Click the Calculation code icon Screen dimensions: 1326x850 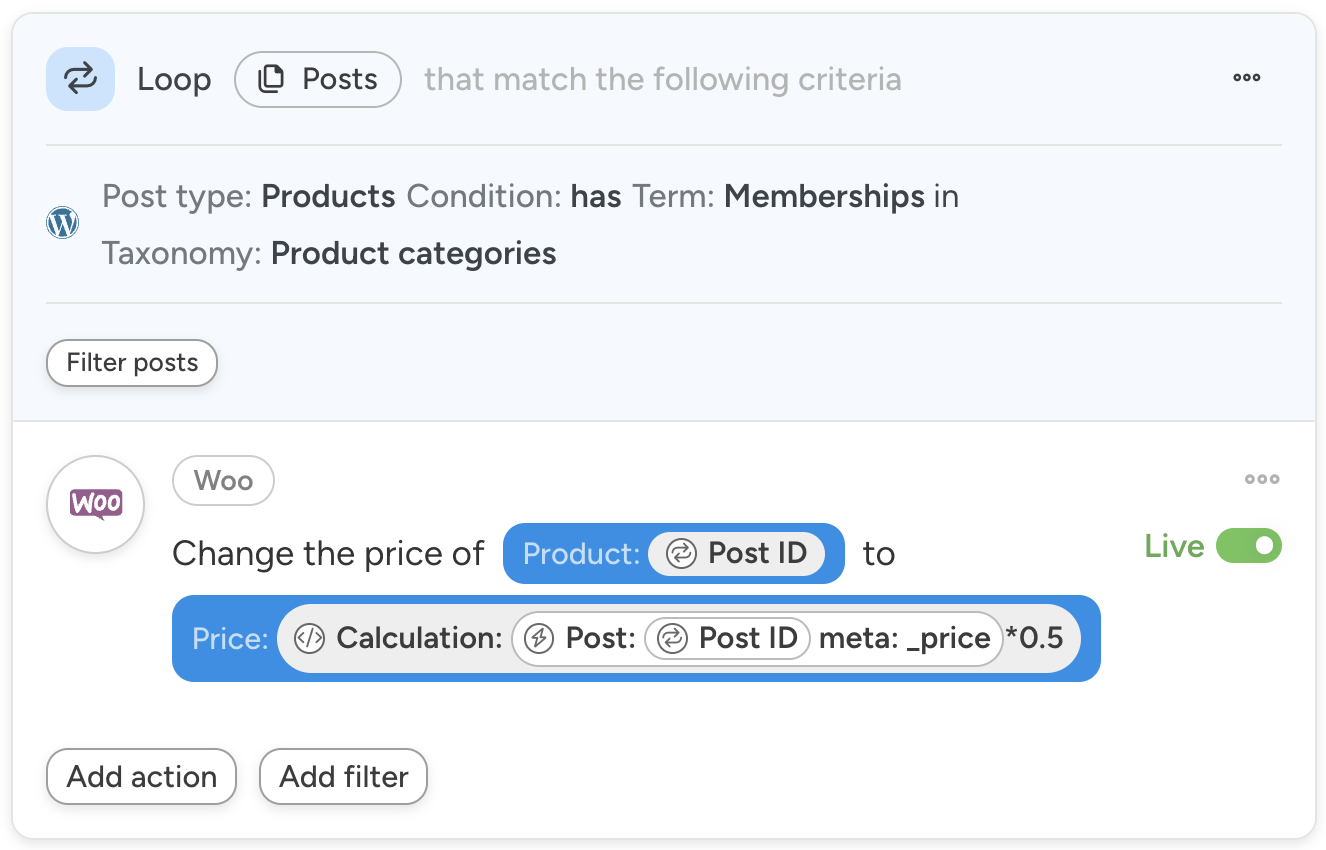tap(310, 638)
